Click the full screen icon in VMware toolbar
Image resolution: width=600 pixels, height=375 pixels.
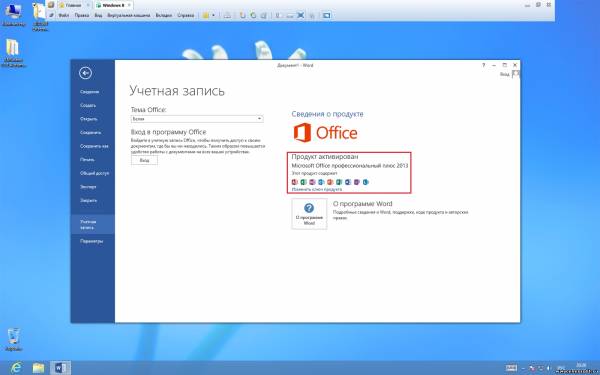(x=301, y=15)
